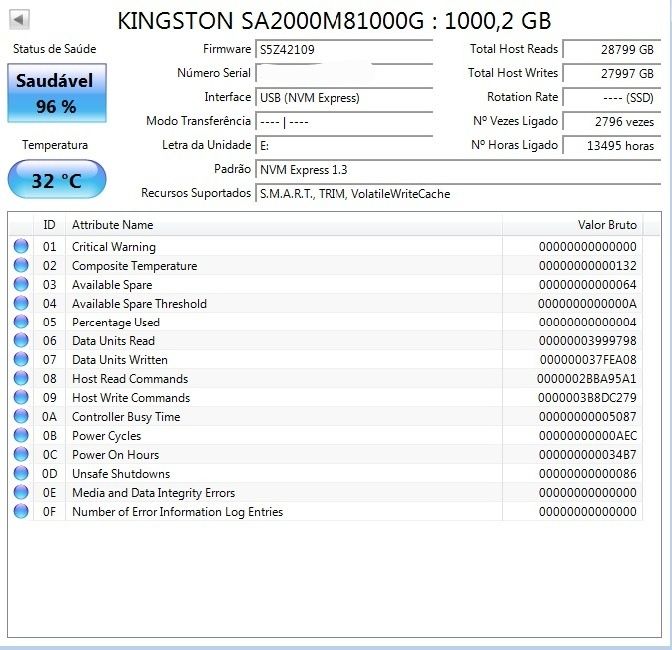
Task: Select the Power Cycles attribute name
Action: click(106, 436)
